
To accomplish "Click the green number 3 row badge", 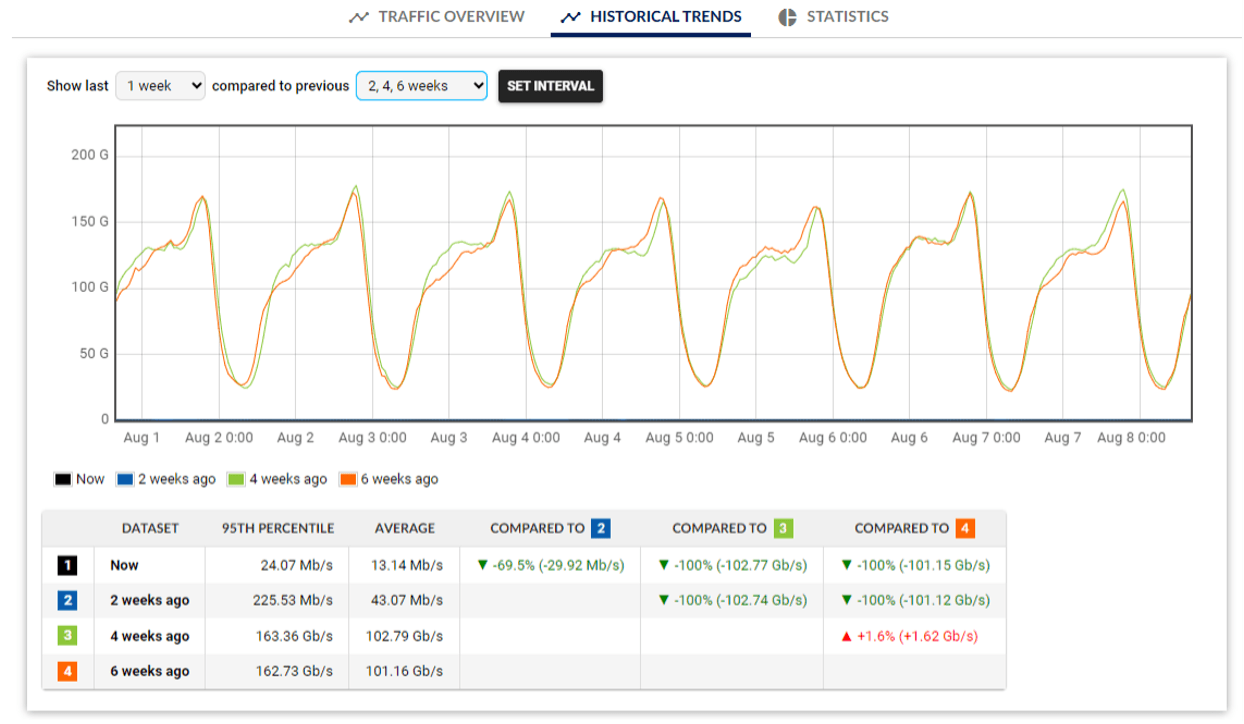I will (x=69, y=636).
